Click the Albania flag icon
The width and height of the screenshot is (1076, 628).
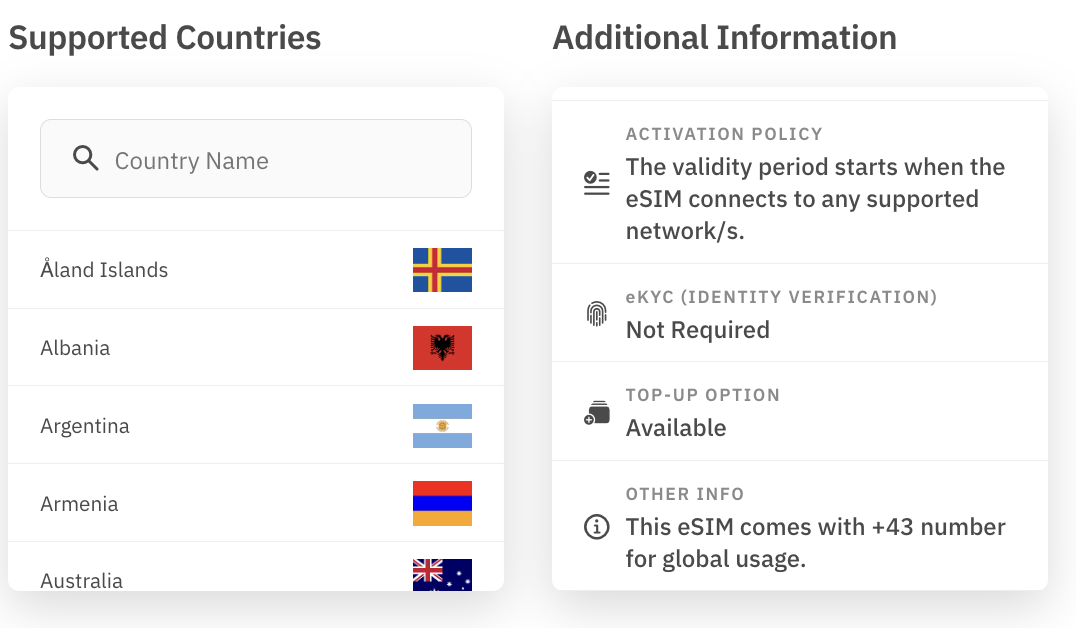pos(442,348)
